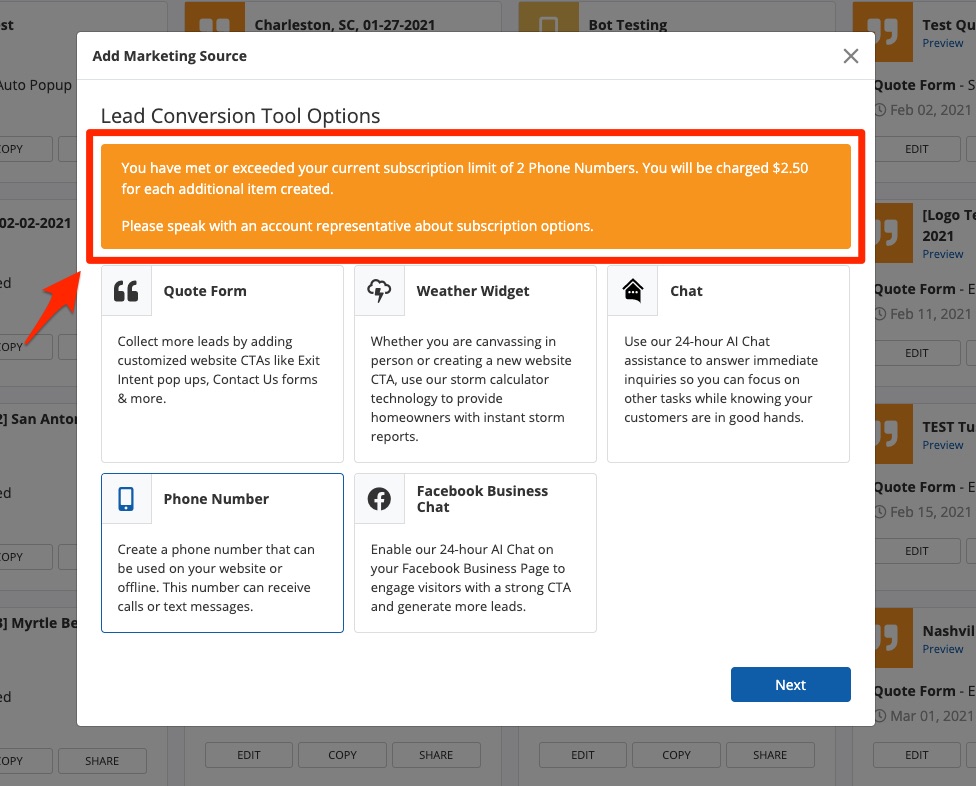Select the Facebook Business Chat title
The width and height of the screenshot is (976, 786).
tap(482, 499)
